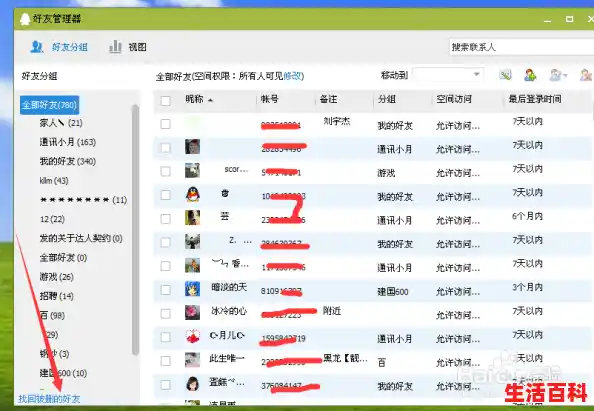Select the 12 (22) group
This screenshot has height=411, width=594.
point(52,219)
